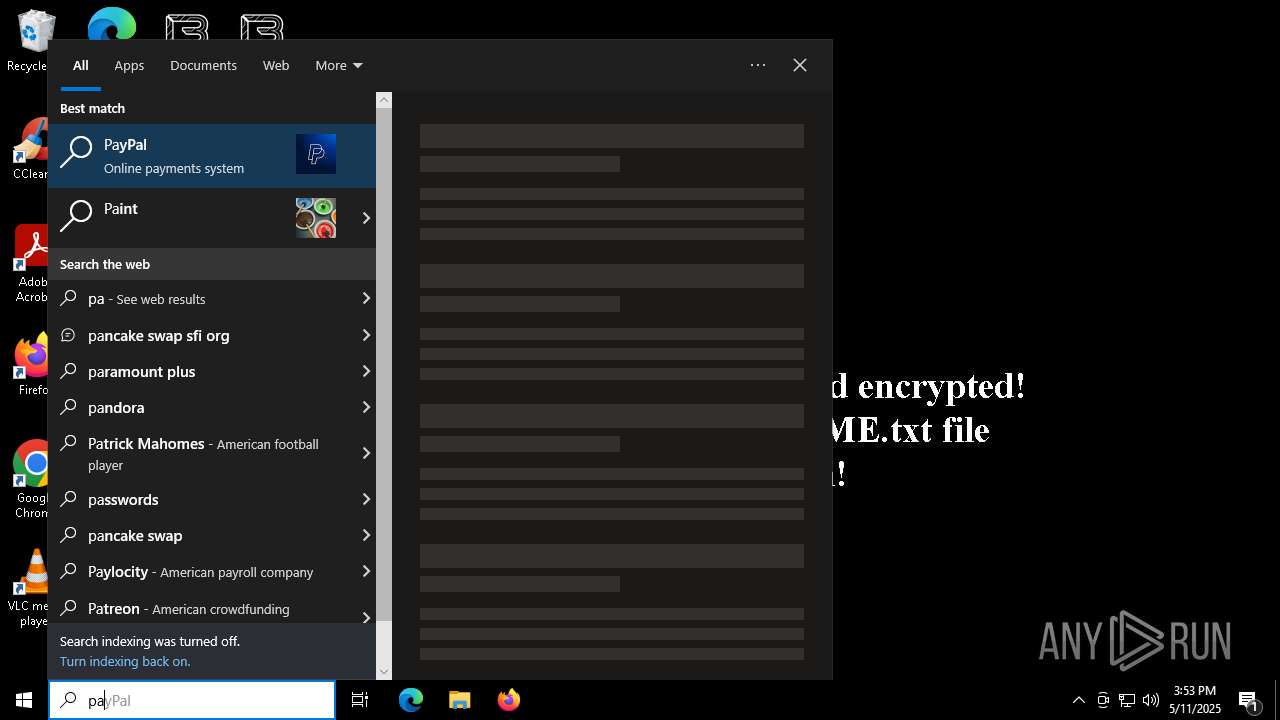Switch to the Apps search tab
The image size is (1280, 720).
[x=129, y=65]
